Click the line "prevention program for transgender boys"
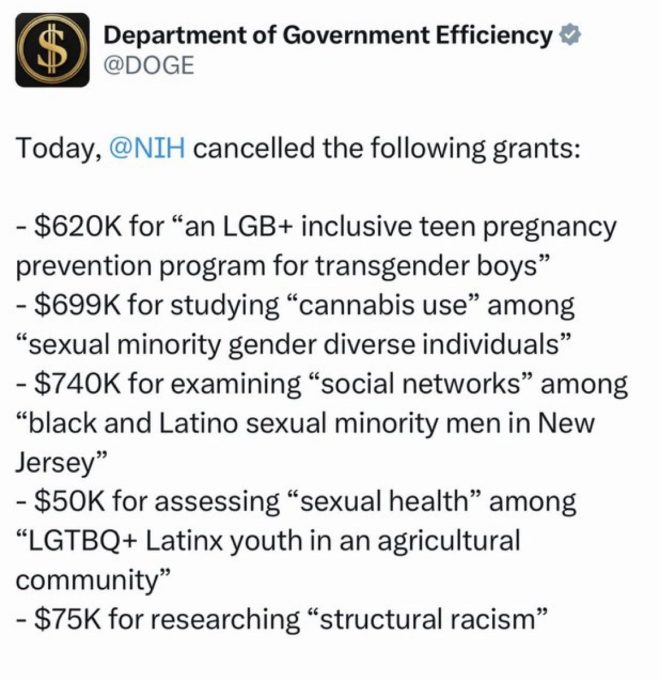Viewport: 660px width, 679px height. click(x=277, y=266)
